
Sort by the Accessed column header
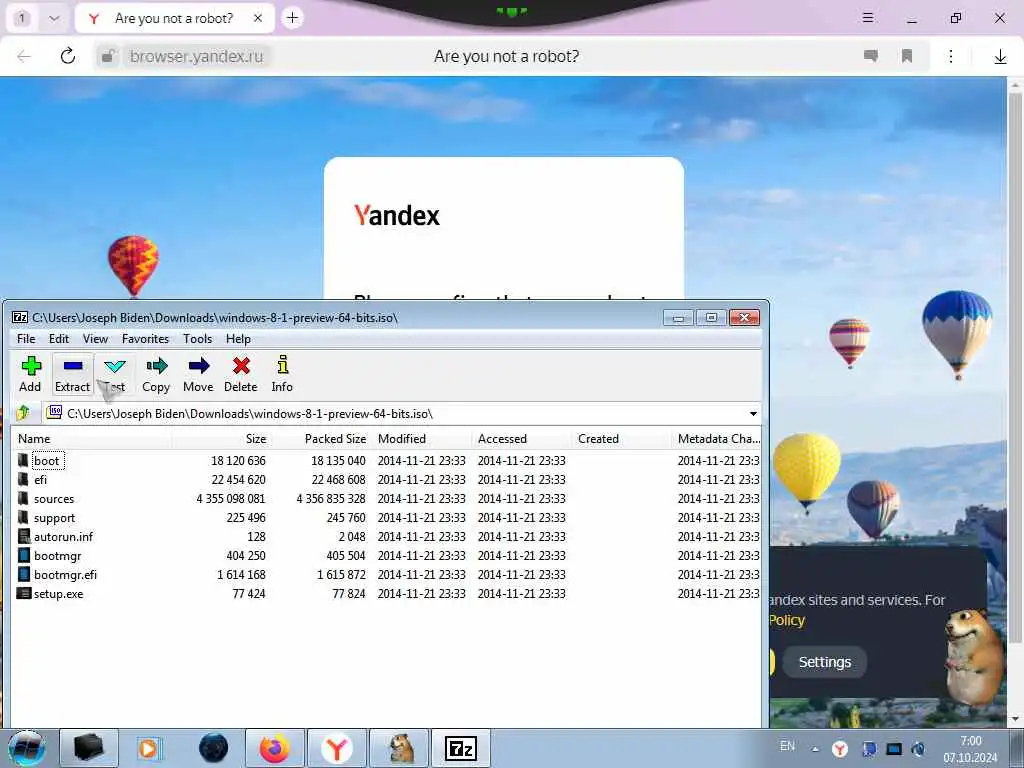[521, 439]
